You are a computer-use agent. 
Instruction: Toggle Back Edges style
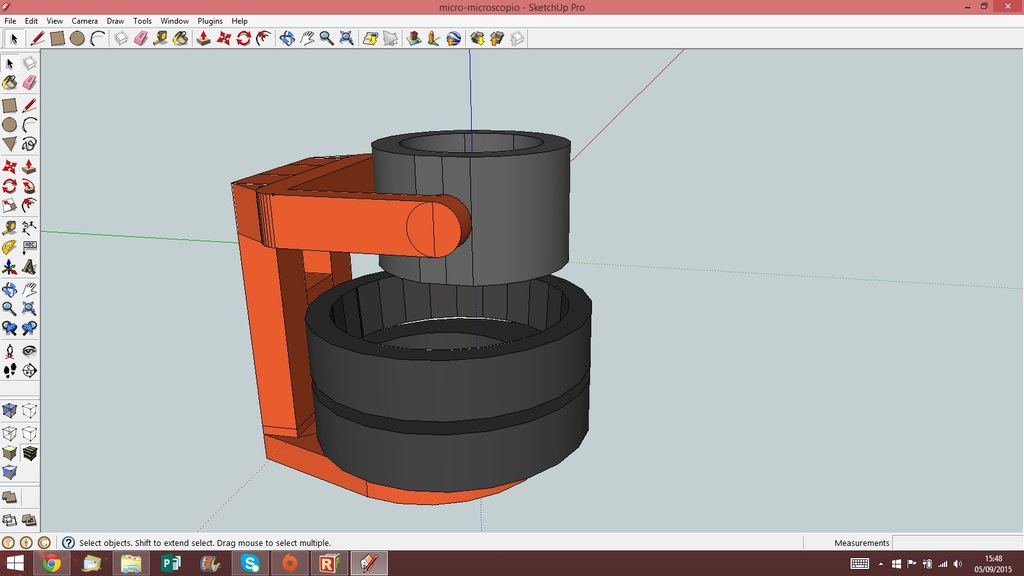click(x=29, y=410)
